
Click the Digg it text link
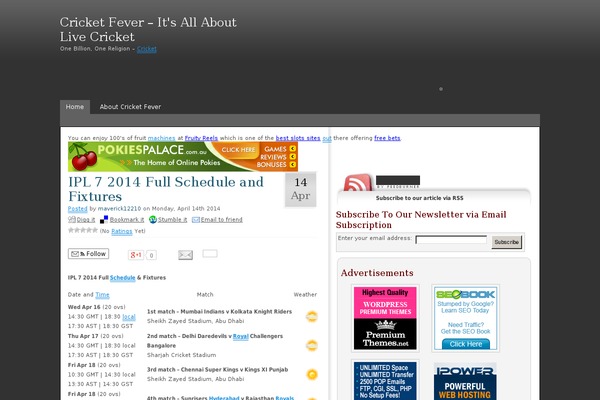[86, 220]
